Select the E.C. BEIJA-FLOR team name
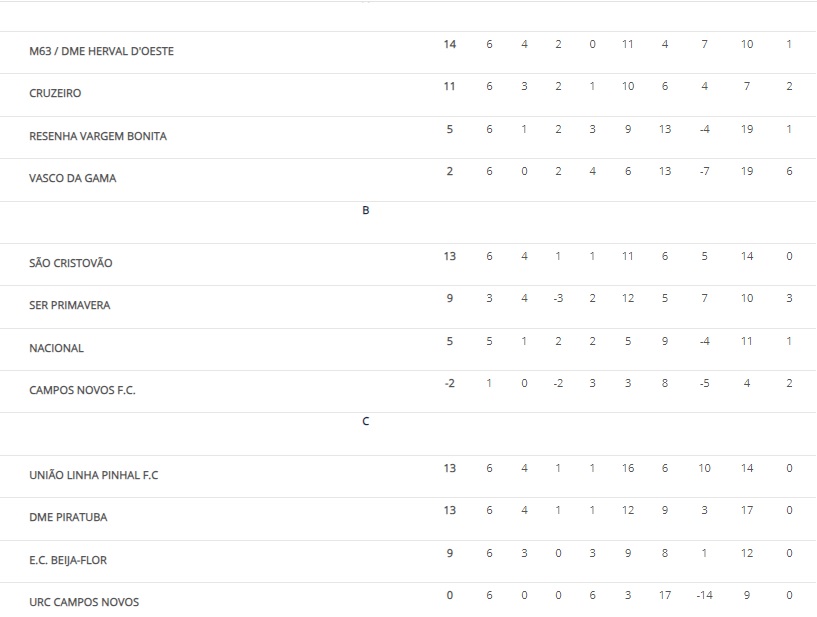 pos(68,560)
